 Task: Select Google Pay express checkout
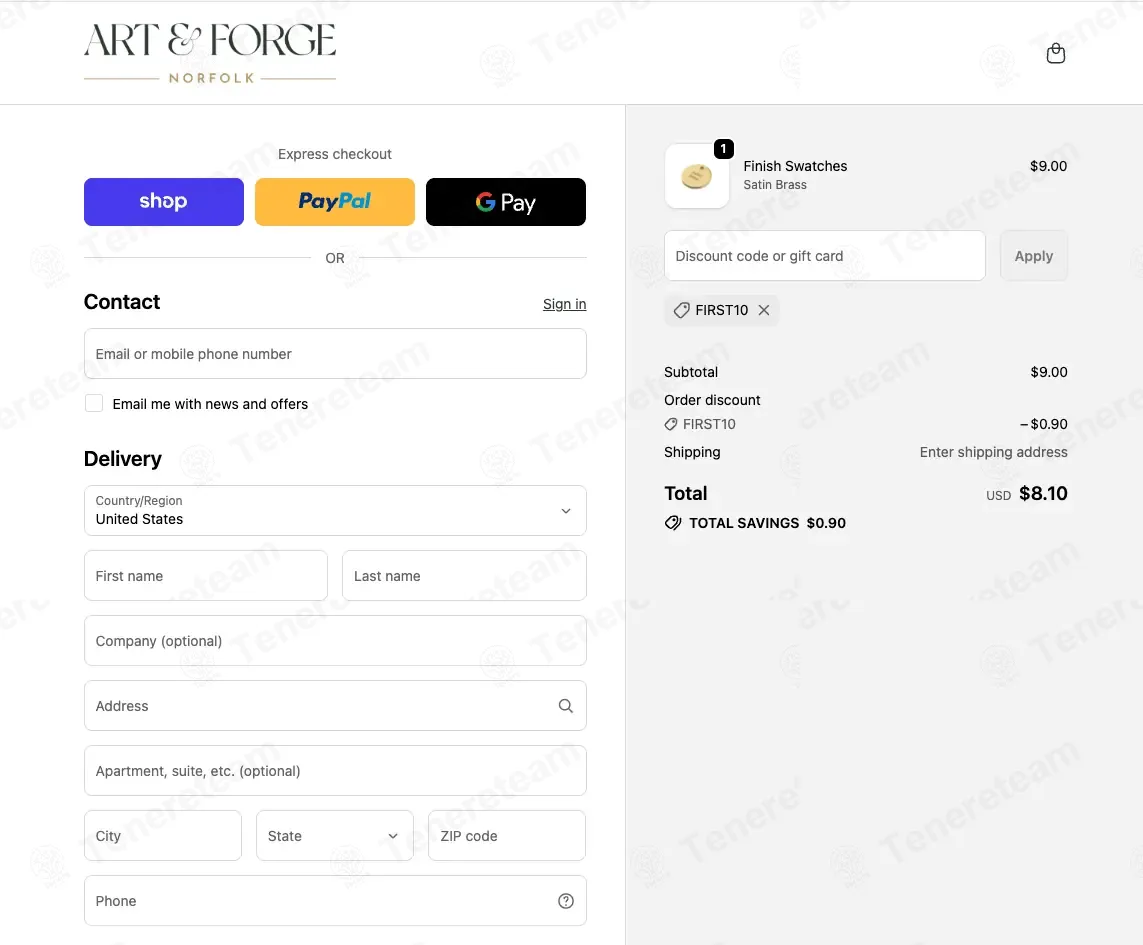[x=506, y=202]
